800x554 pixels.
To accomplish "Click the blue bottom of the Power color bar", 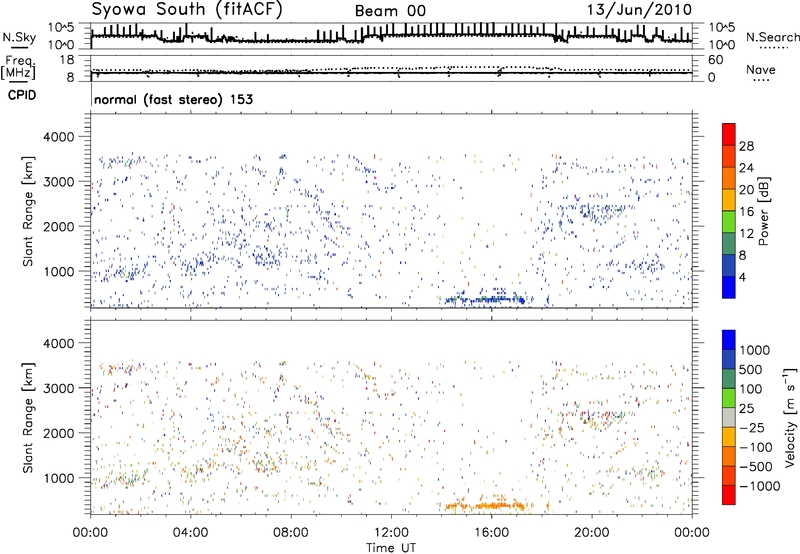I will tap(729, 287).
